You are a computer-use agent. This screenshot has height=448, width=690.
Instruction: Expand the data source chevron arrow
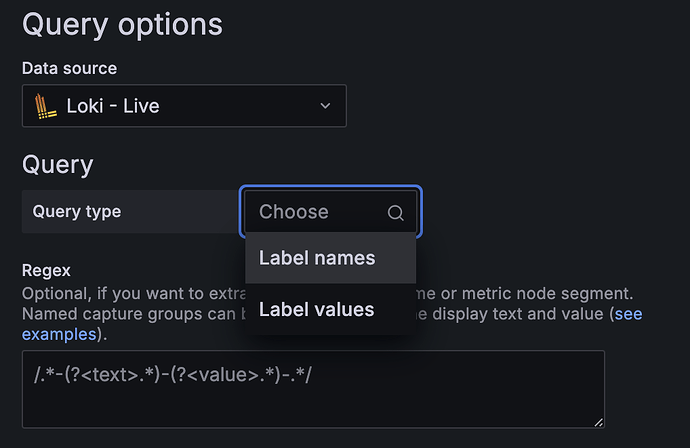pos(324,106)
